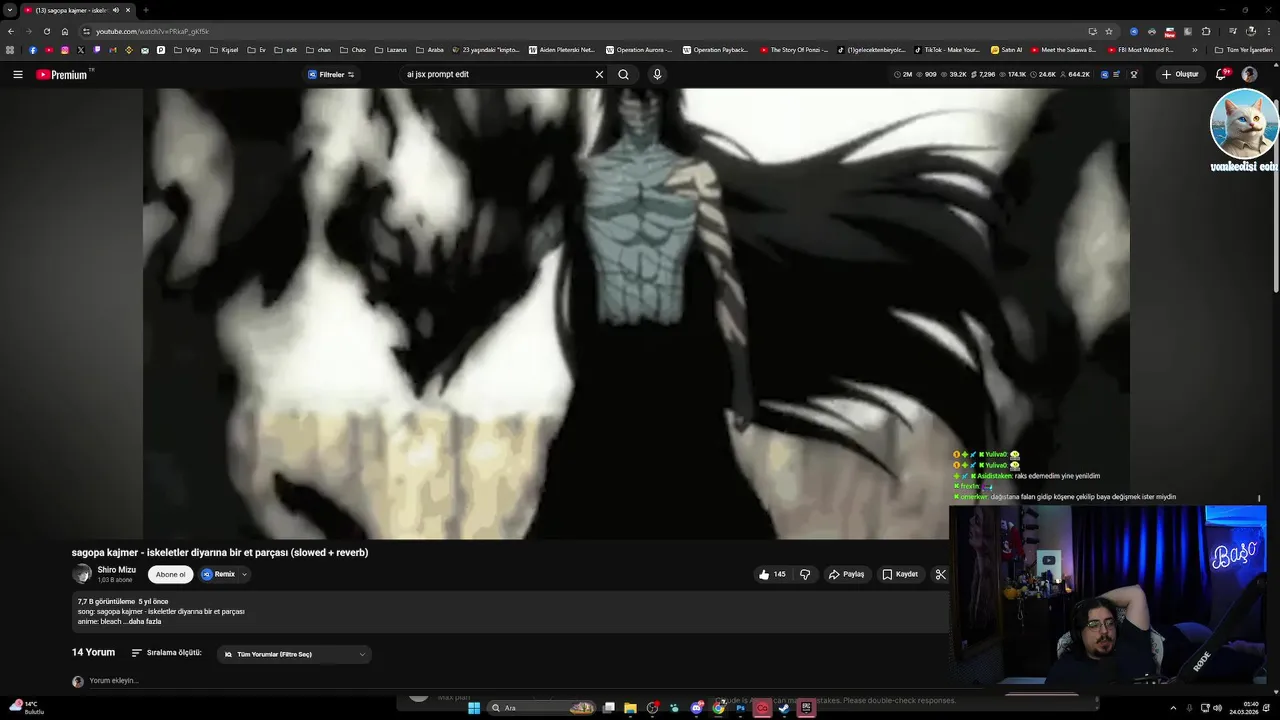Start voice search with the microphone
1280x720 pixels.
(657, 74)
